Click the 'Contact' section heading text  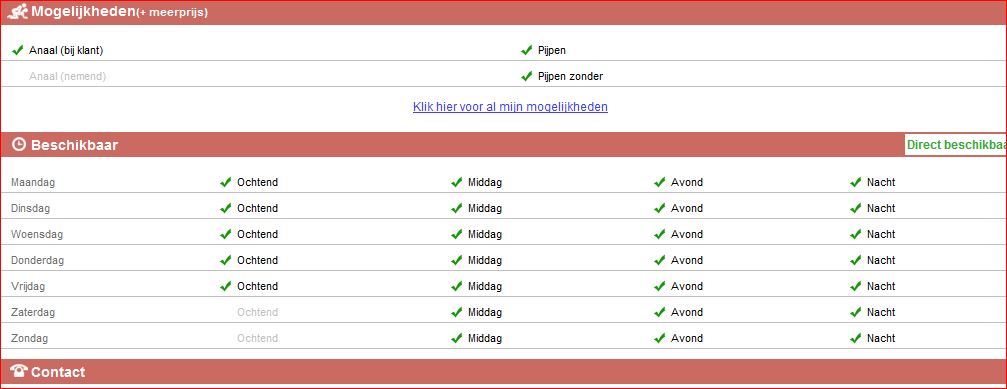point(58,372)
